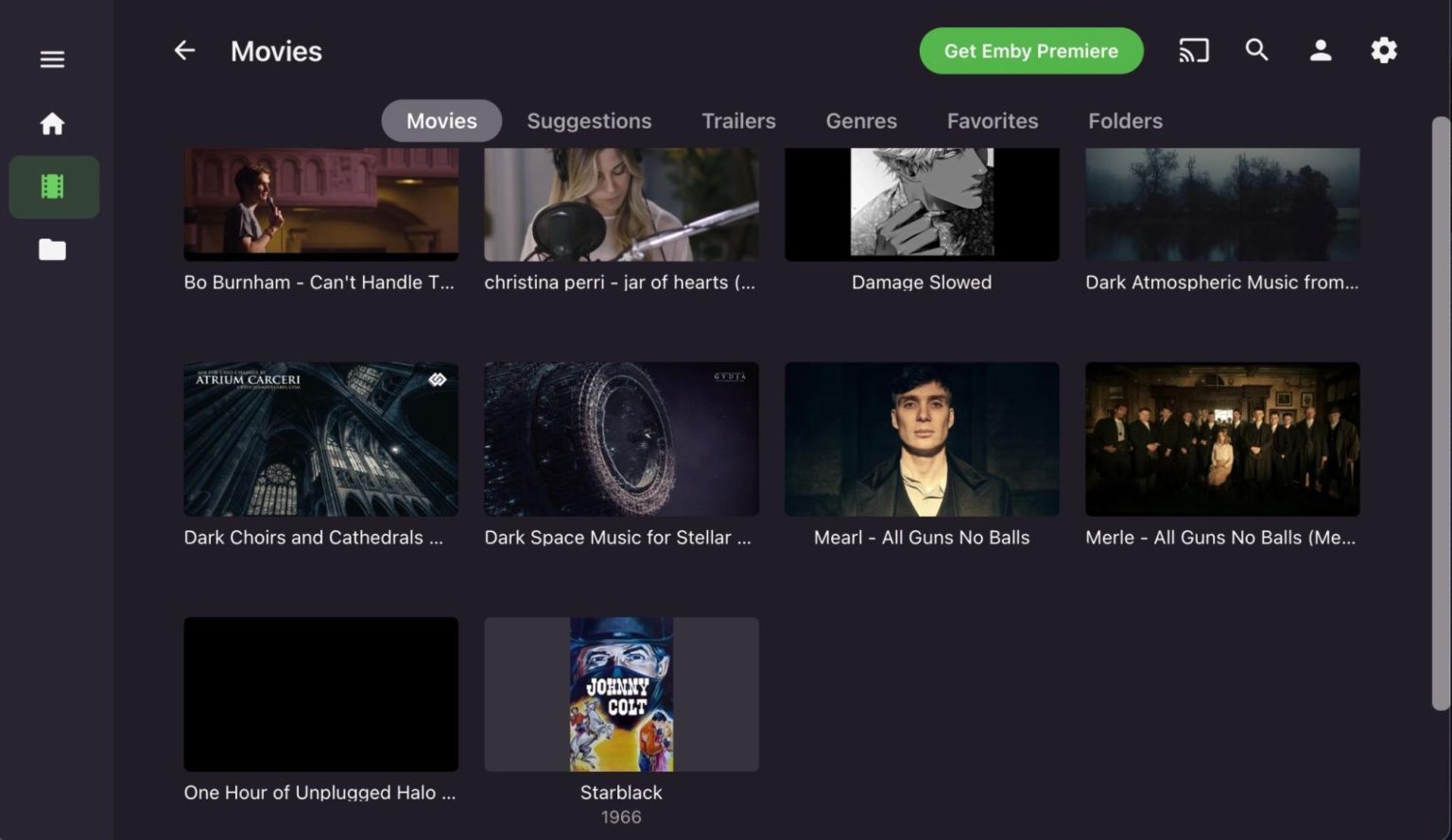Play the Damage Slowed video thumbnail
The width and height of the screenshot is (1452, 840).
921,203
